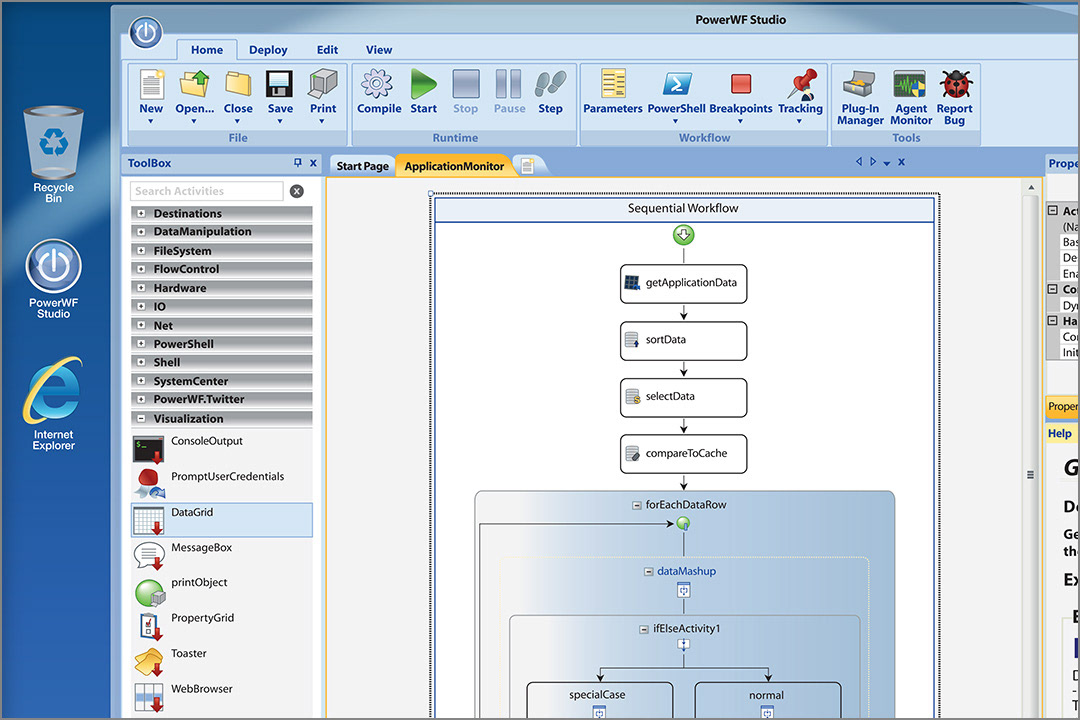Click the Tracking pushpin icon
Viewport: 1080px width, 720px height.
pyautogui.click(x=802, y=84)
